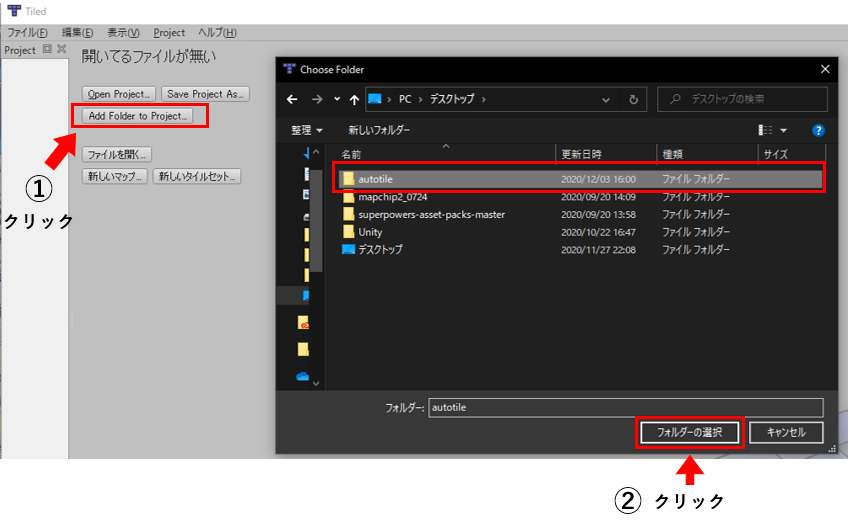Go up one folder level
This screenshot has height=521, width=849.
point(354,99)
